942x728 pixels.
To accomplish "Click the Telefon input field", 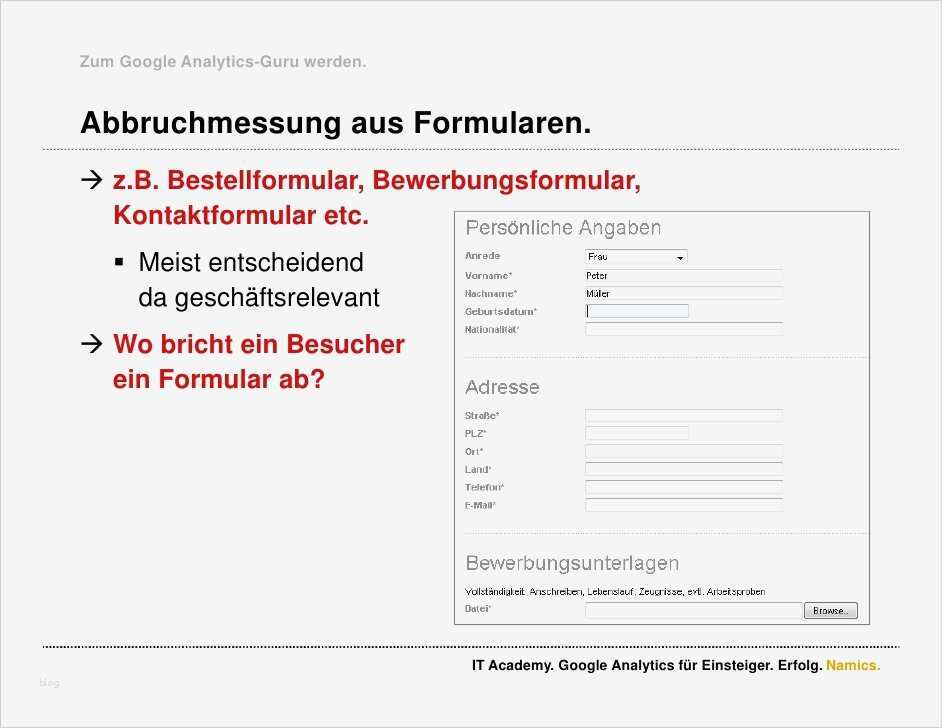I will coord(683,487).
